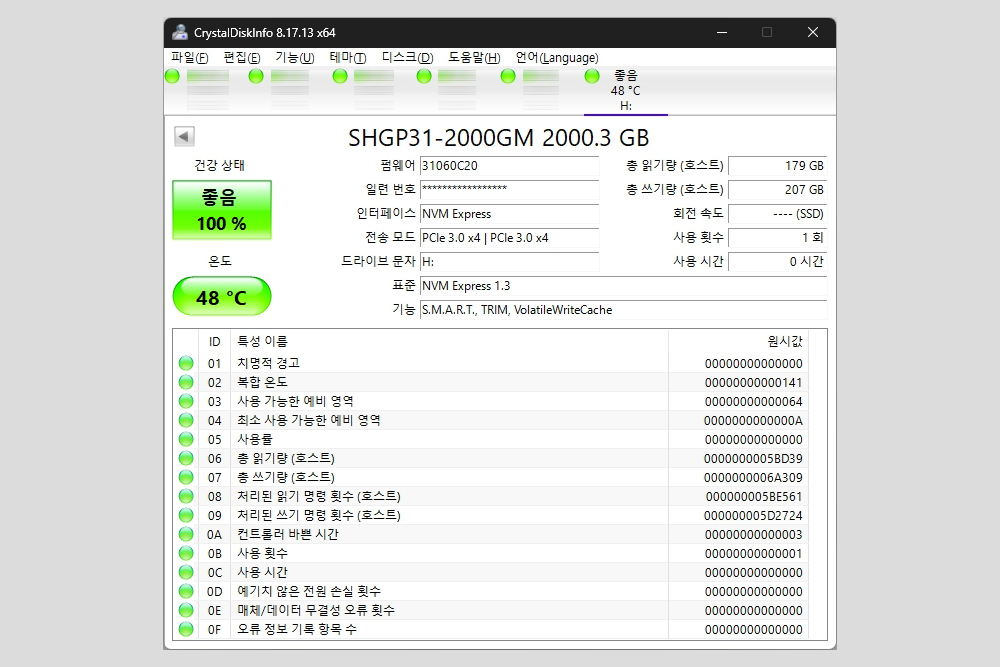
Task: Click the CrystalDiskInfo title bar app icon
Action: 180,33
